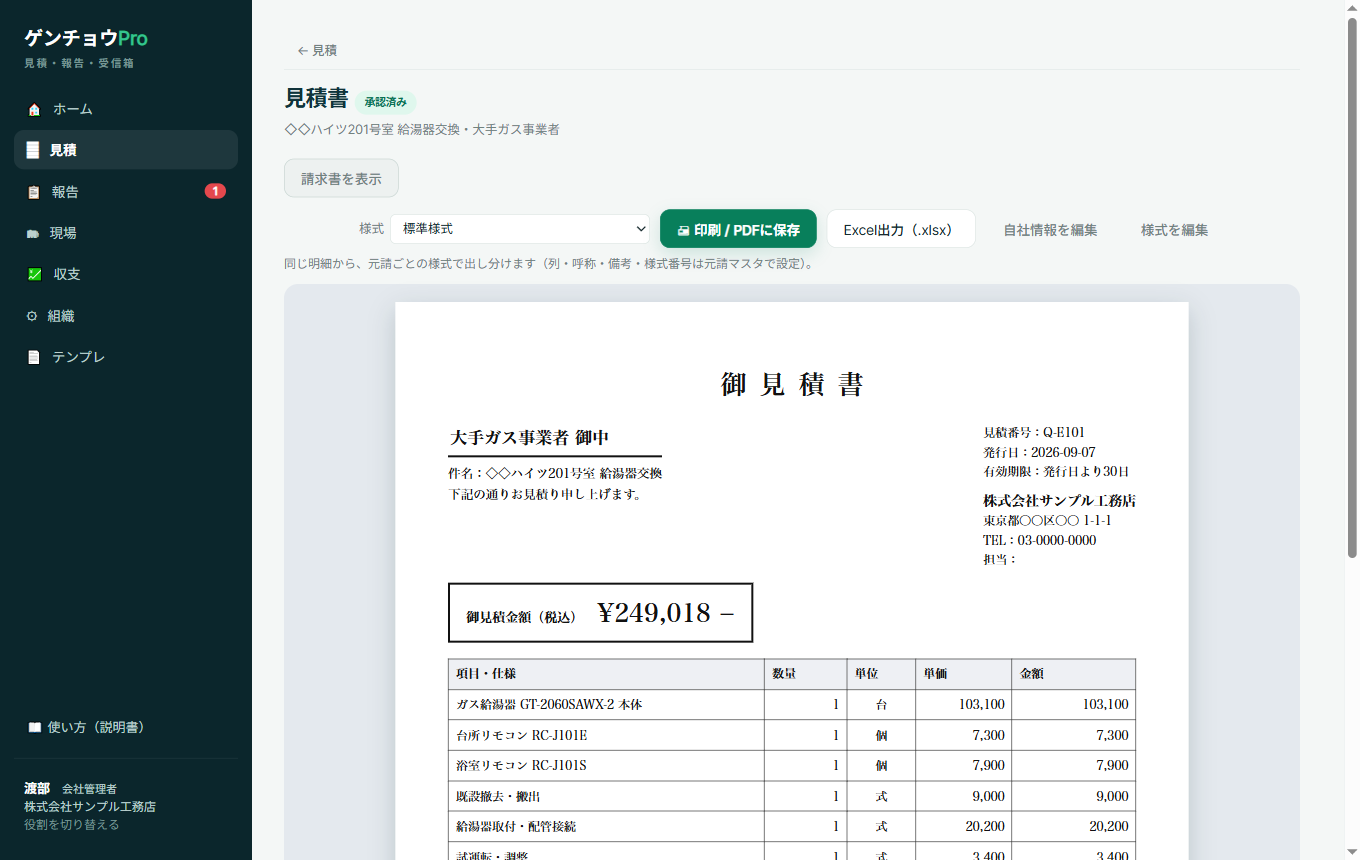Click the printer icon on print button
The width and height of the screenshot is (1360, 860).
[683, 230]
